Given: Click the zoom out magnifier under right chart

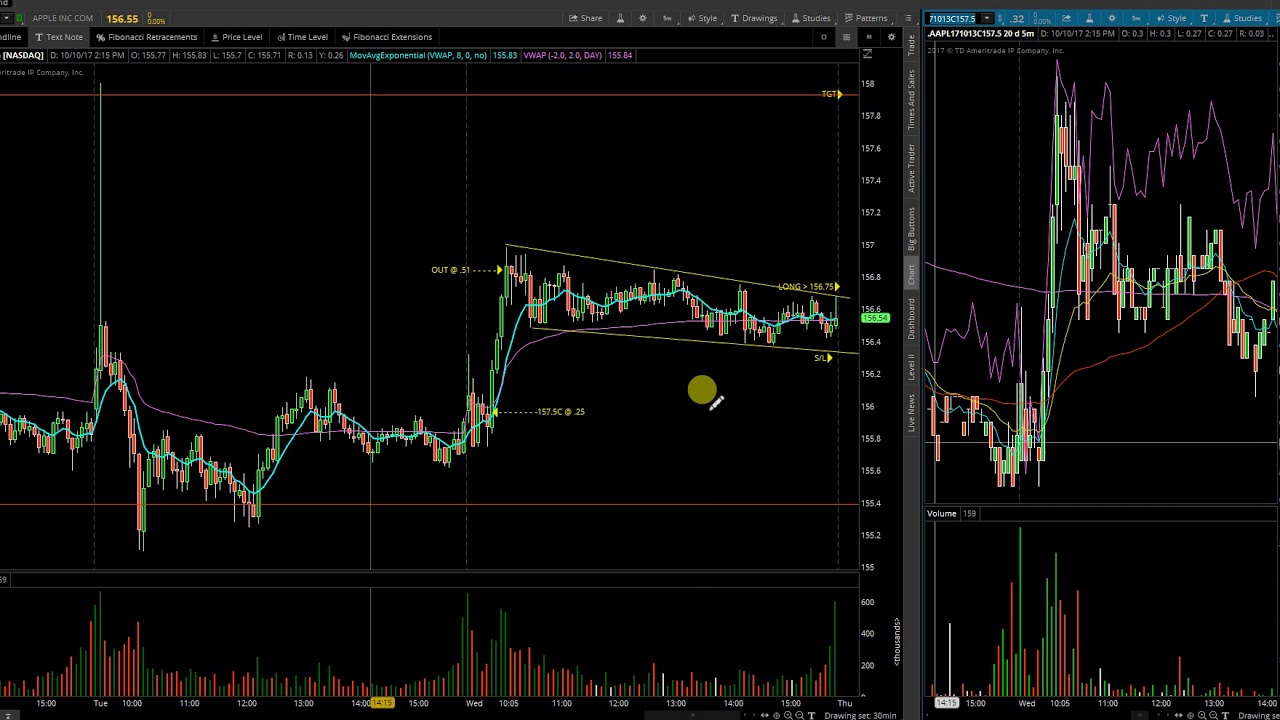Looking at the screenshot, I should (x=1213, y=715).
